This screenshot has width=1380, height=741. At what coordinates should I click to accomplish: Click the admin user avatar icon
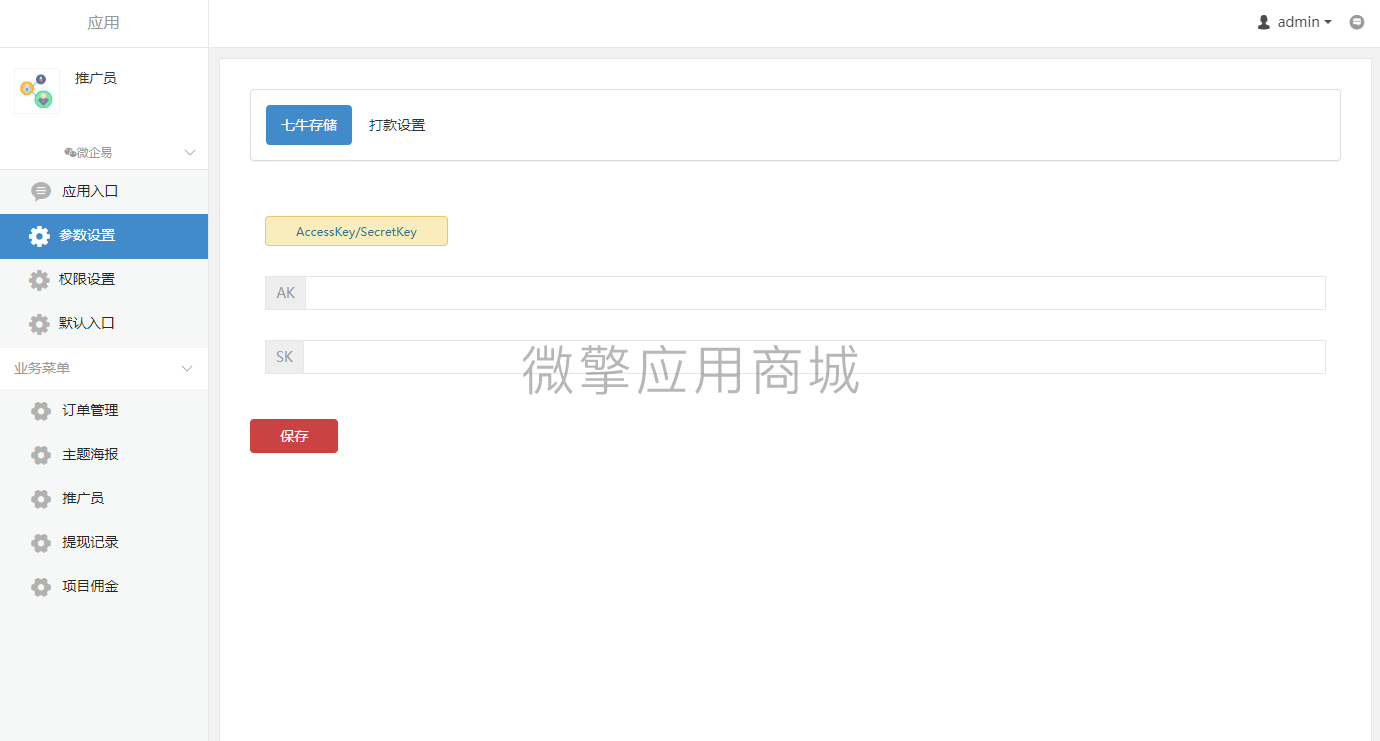(1264, 22)
